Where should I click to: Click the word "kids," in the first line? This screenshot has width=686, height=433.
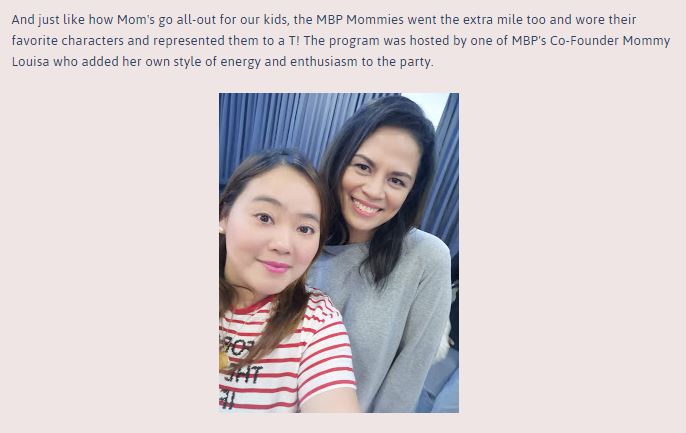(x=276, y=20)
